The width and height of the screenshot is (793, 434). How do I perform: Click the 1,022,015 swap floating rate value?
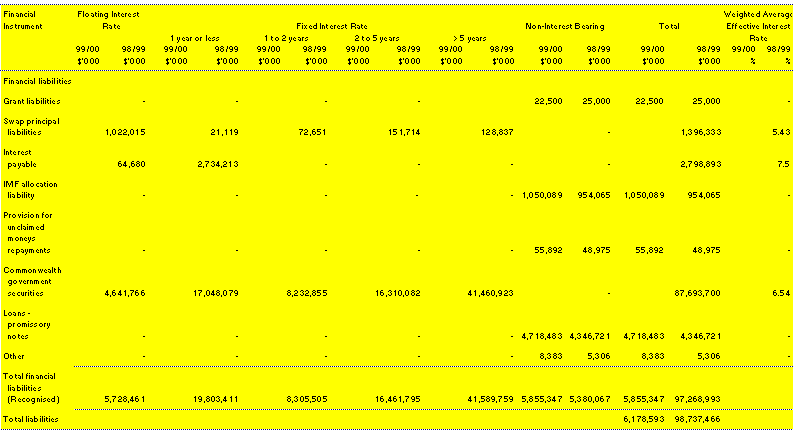(125, 132)
